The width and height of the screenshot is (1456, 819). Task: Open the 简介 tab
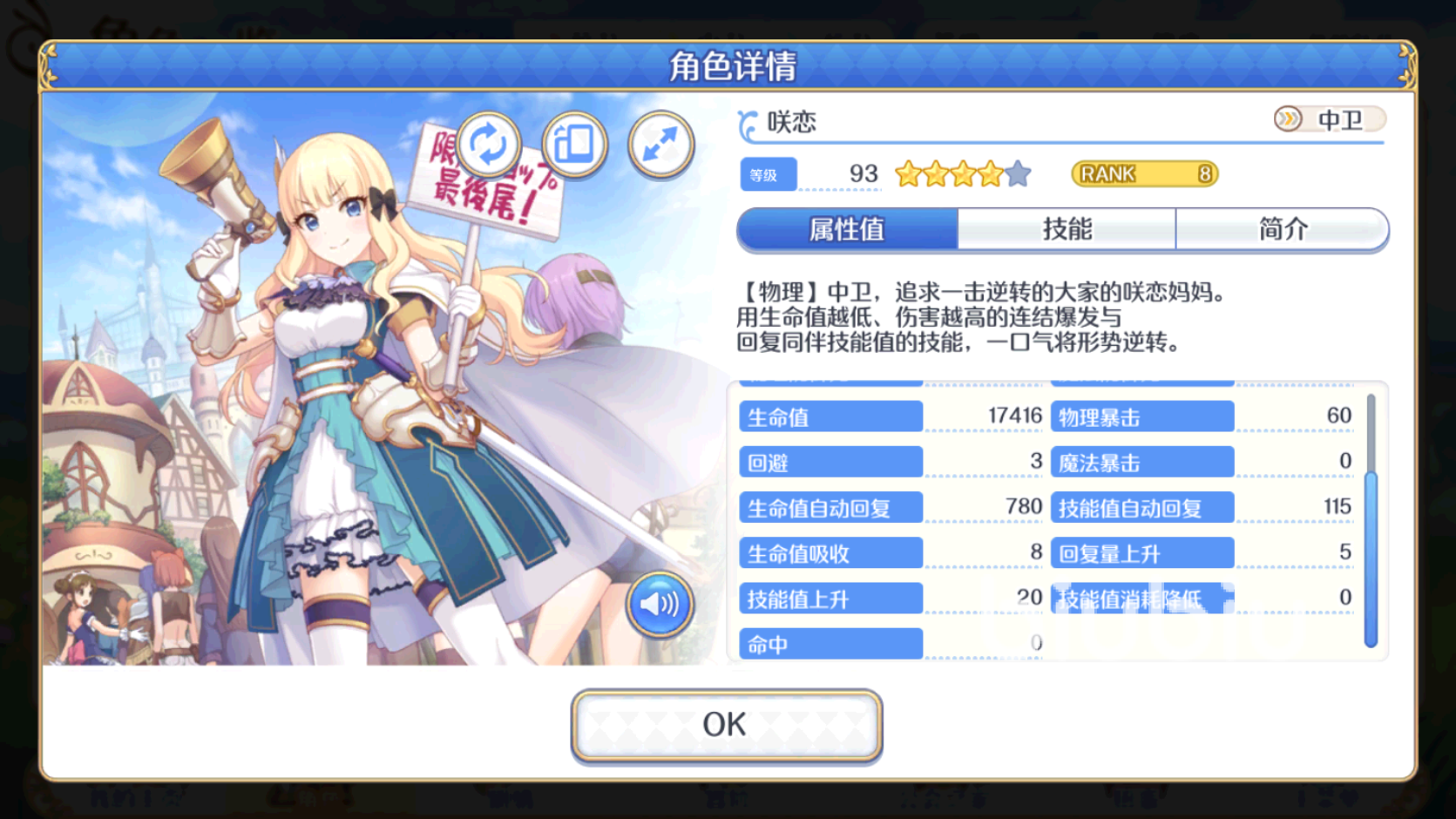coord(1282,229)
